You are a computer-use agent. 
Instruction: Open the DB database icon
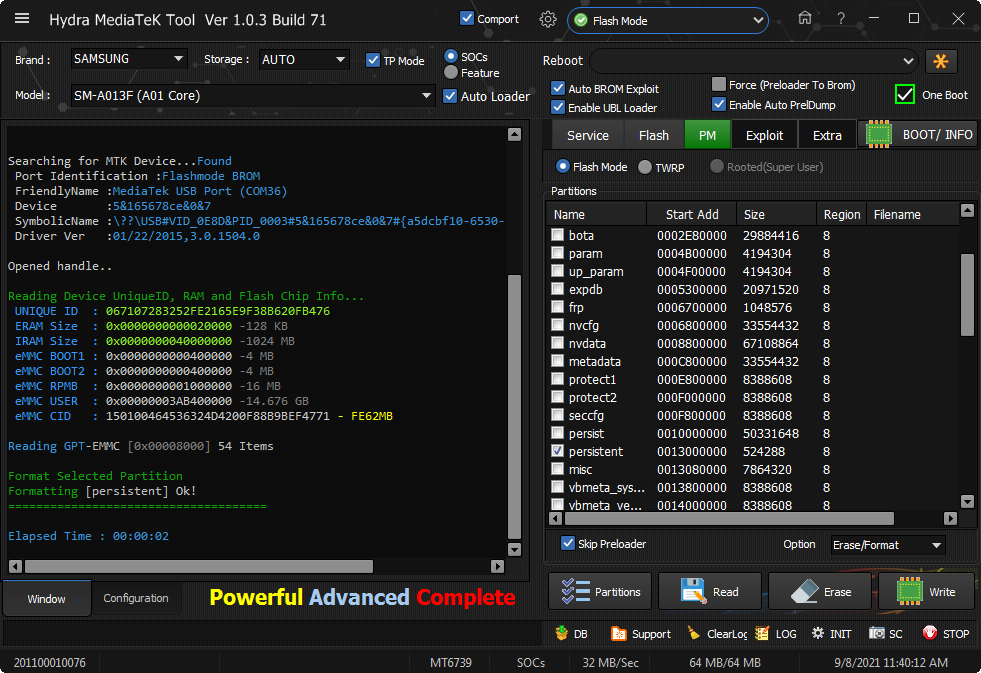(561, 633)
